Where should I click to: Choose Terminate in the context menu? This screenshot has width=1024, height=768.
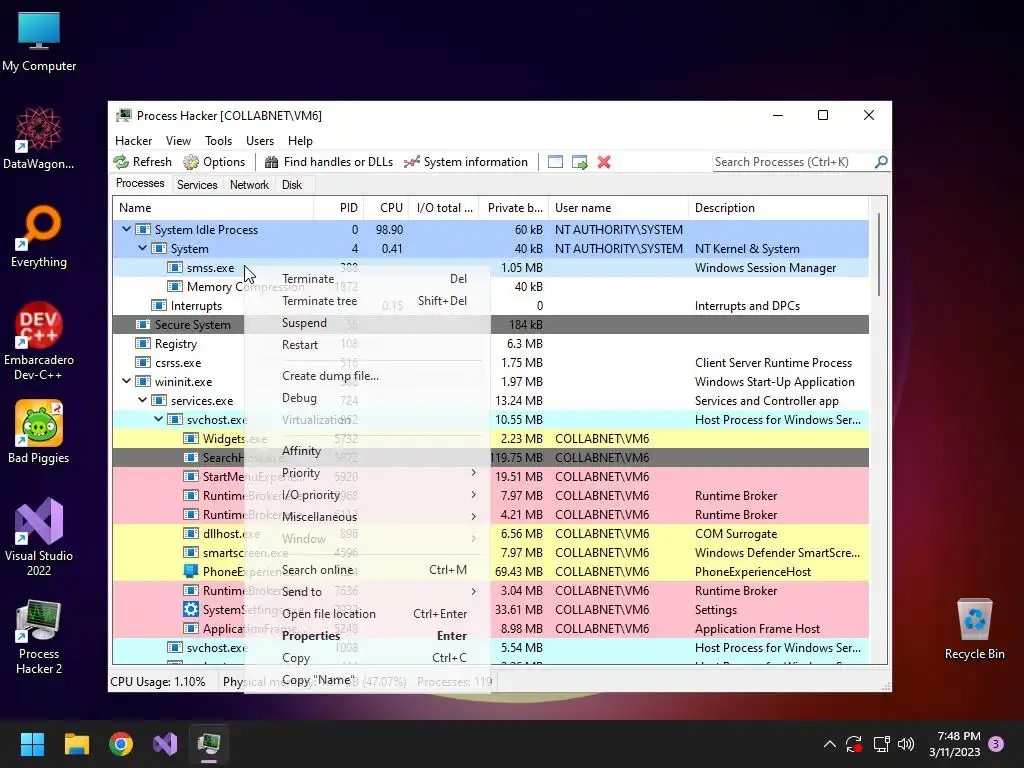367,279
